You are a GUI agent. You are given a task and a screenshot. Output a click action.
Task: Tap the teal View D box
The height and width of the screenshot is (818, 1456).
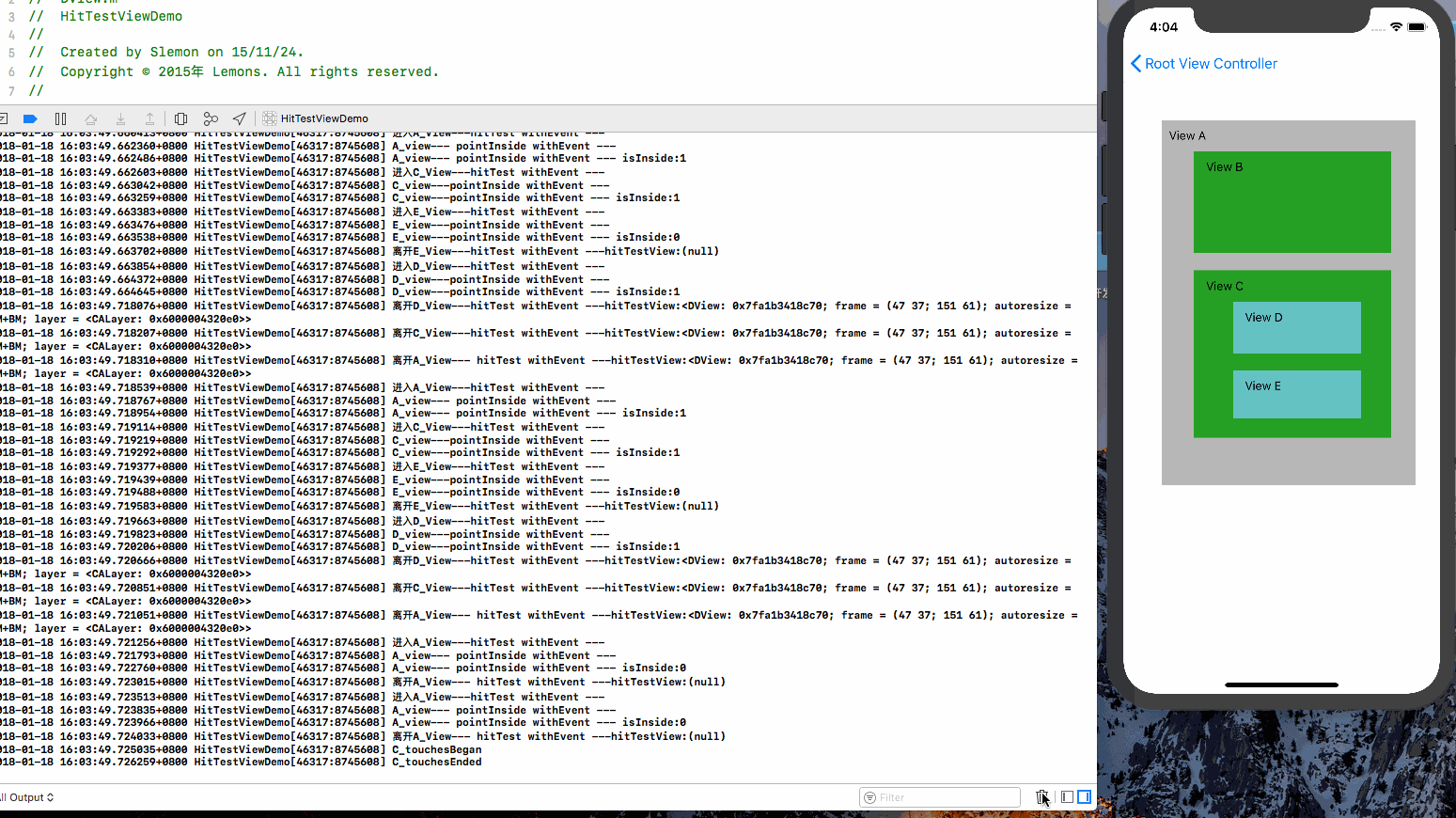[1296, 328]
